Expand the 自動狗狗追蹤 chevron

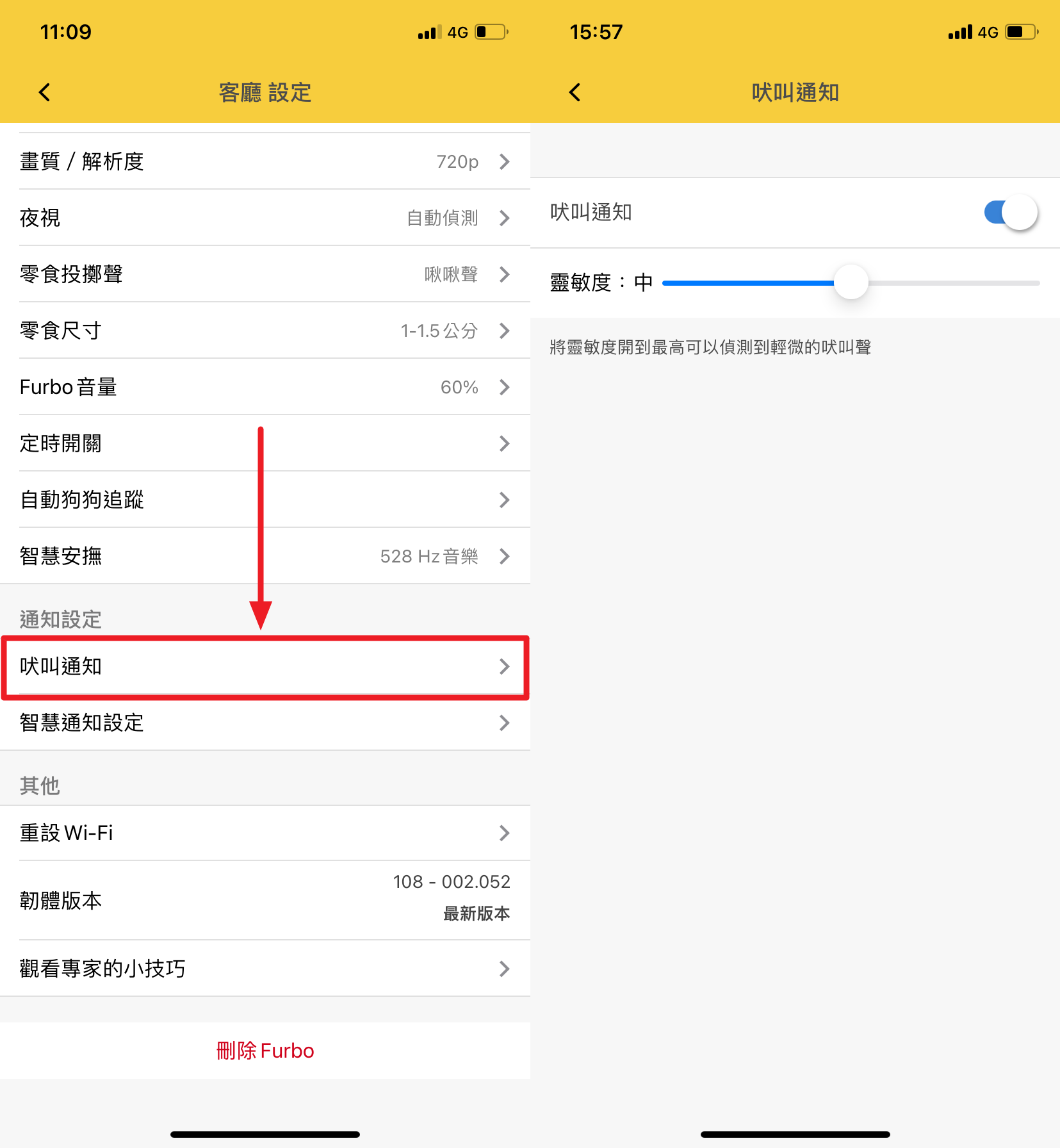click(505, 500)
